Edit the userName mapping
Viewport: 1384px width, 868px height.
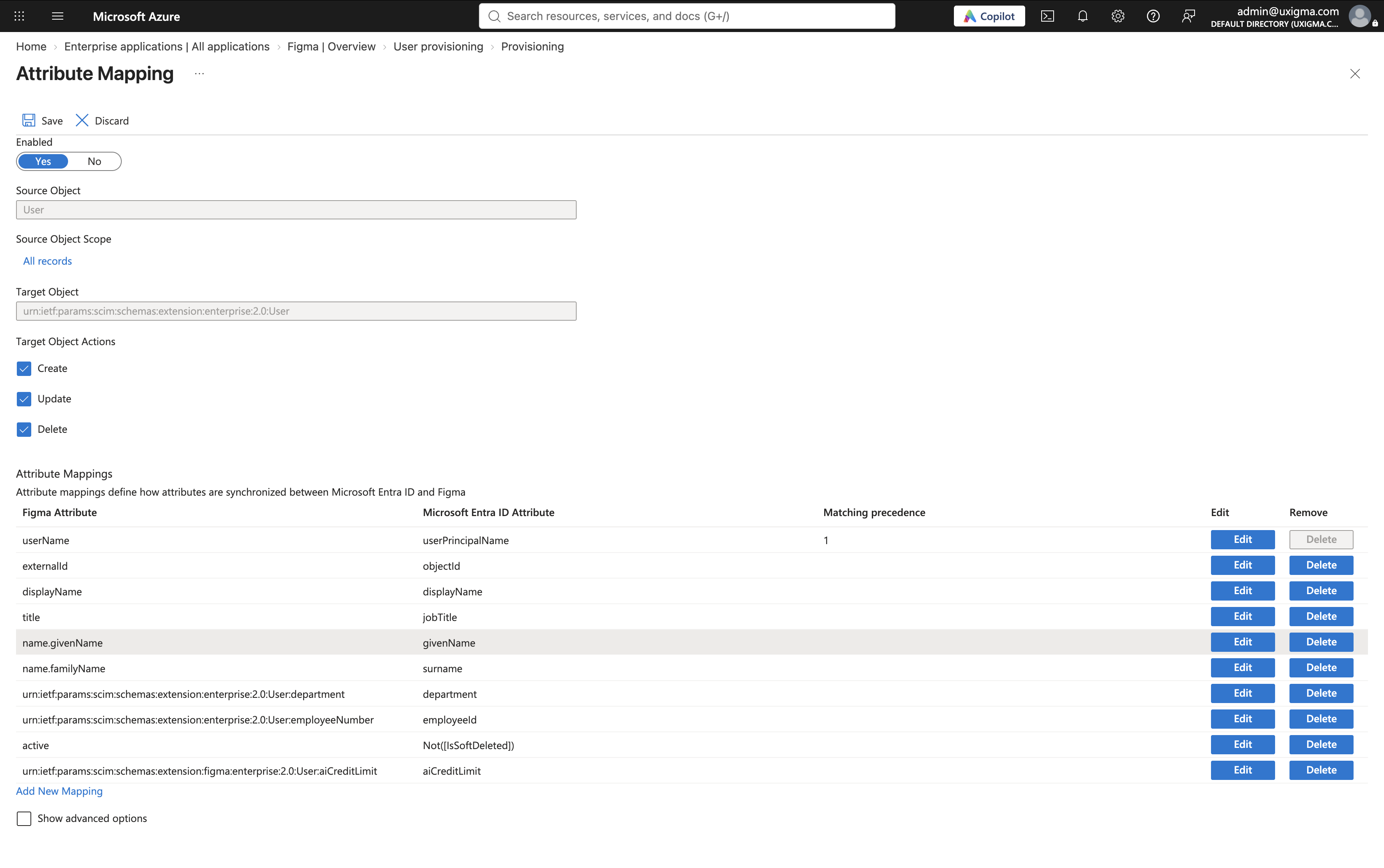1243,540
